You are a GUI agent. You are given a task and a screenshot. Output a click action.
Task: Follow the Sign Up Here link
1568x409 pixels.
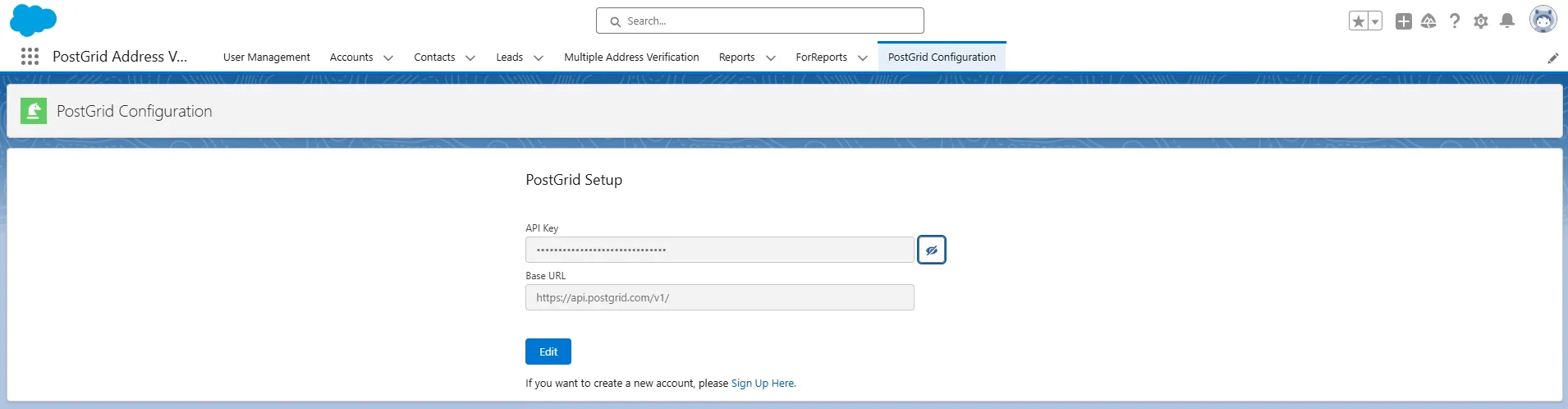(763, 384)
